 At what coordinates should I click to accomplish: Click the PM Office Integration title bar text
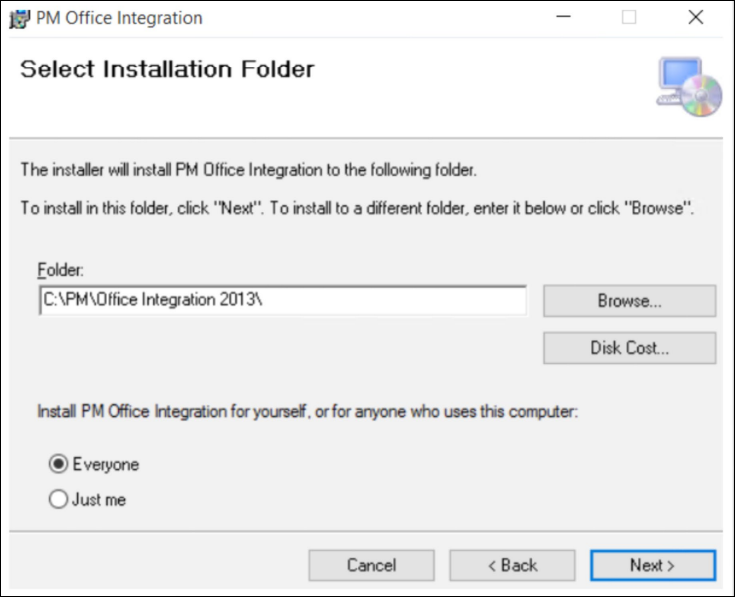click(x=119, y=18)
